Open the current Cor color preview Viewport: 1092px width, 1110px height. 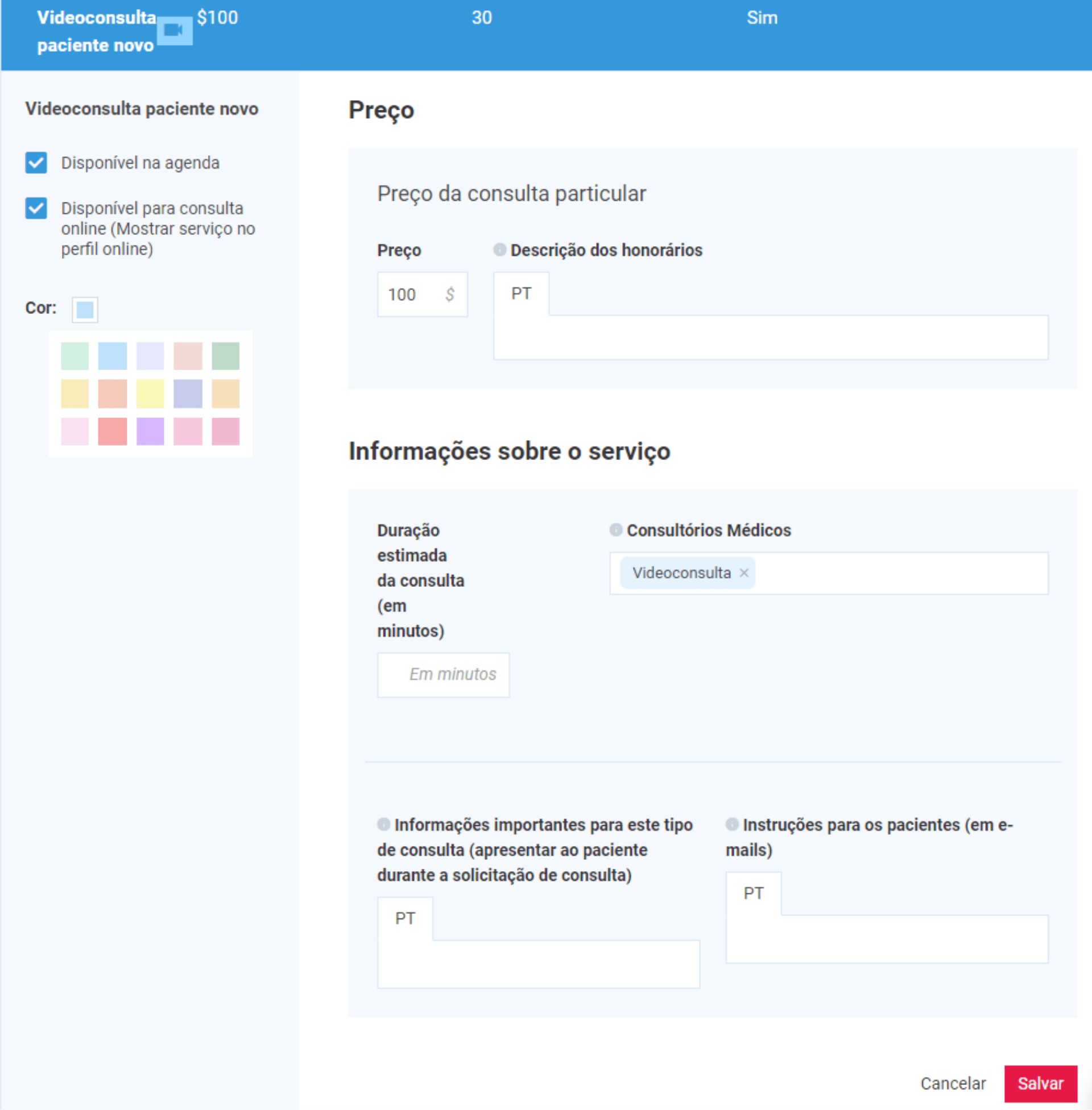coord(85,309)
